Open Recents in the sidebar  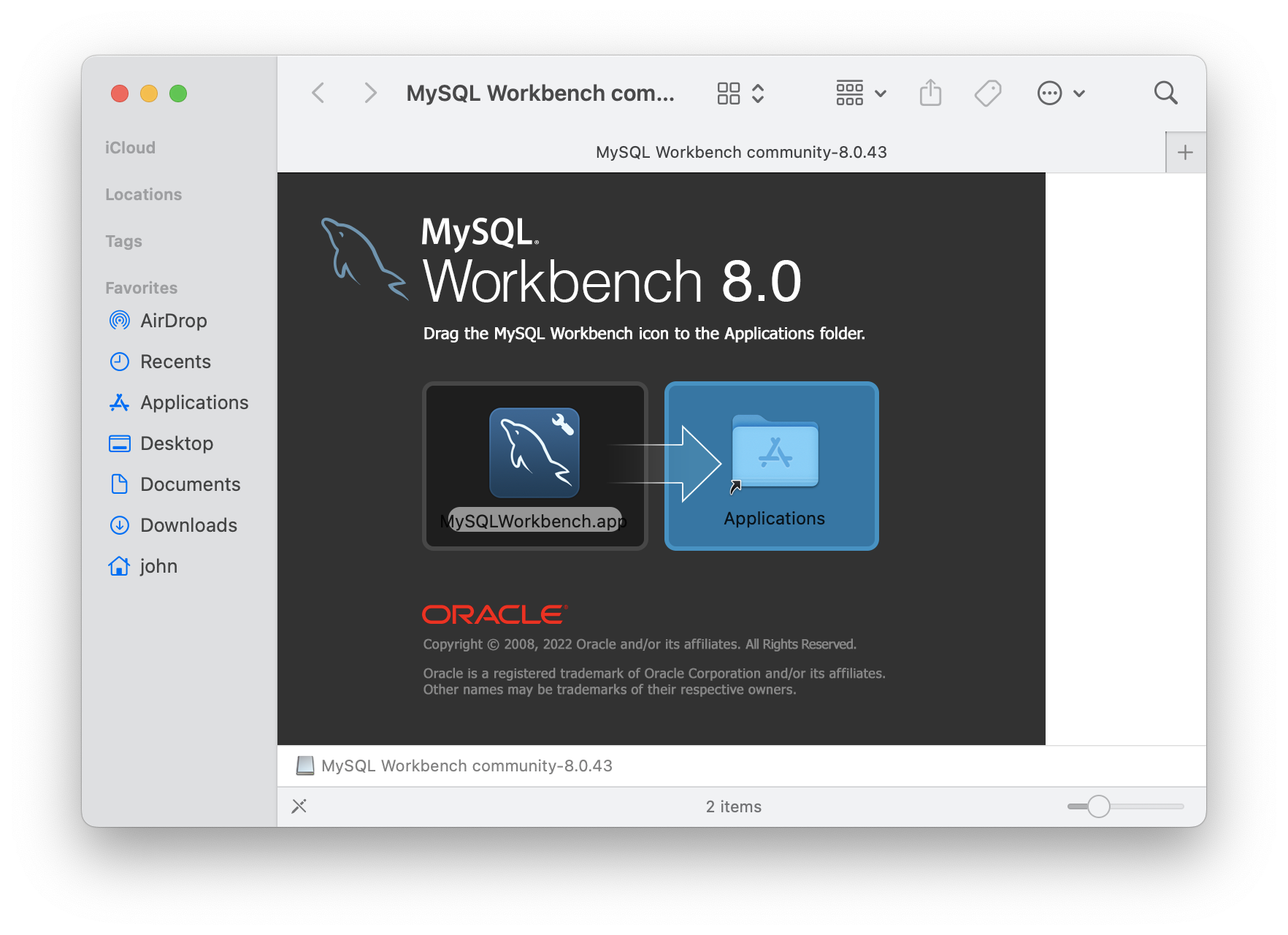(175, 362)
